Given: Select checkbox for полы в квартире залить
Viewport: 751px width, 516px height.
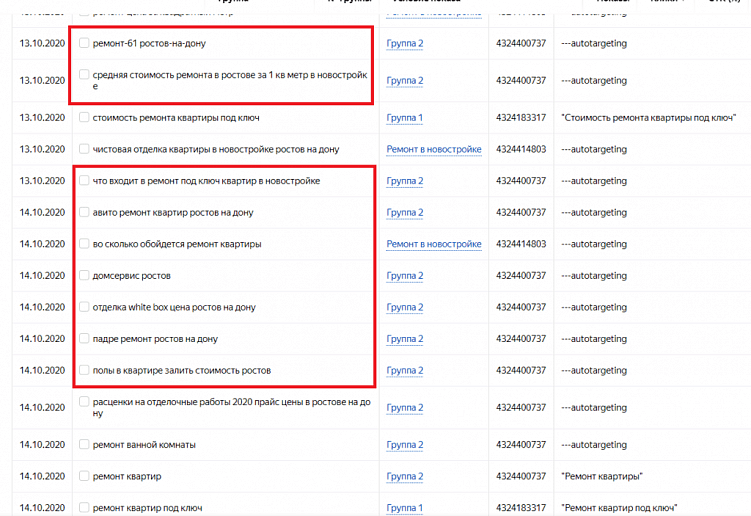Looking at the screenshot, I should point(84,370).
